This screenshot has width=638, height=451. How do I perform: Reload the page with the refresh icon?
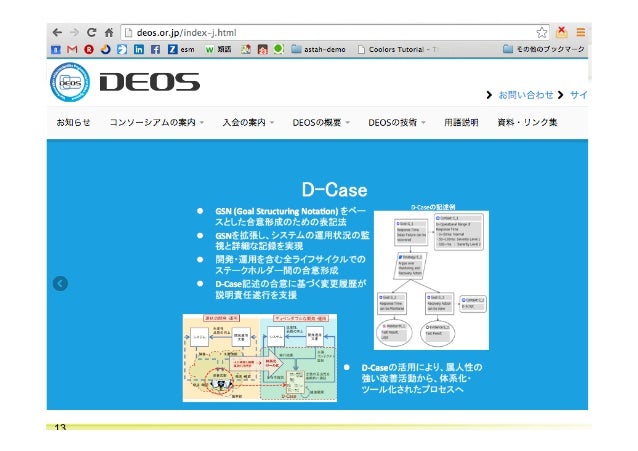[x=92, y=33]
